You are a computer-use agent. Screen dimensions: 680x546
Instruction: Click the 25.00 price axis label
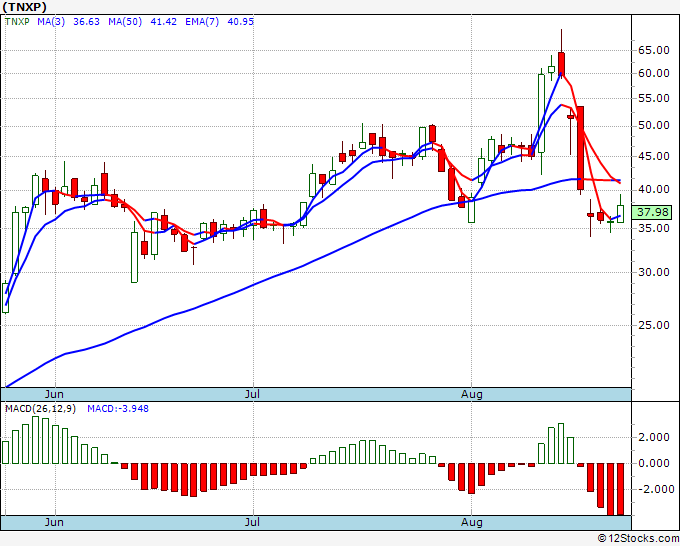(x=654, y=325)
